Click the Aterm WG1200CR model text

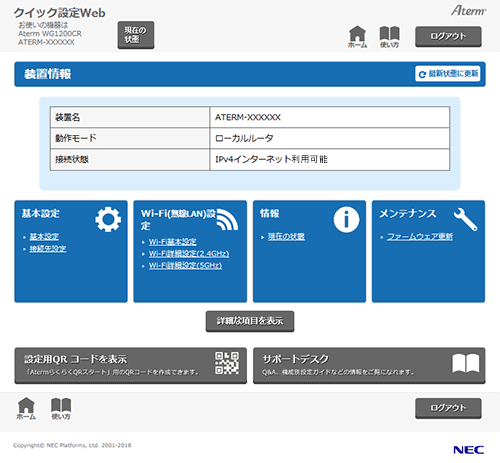click(x=50, y=34)
